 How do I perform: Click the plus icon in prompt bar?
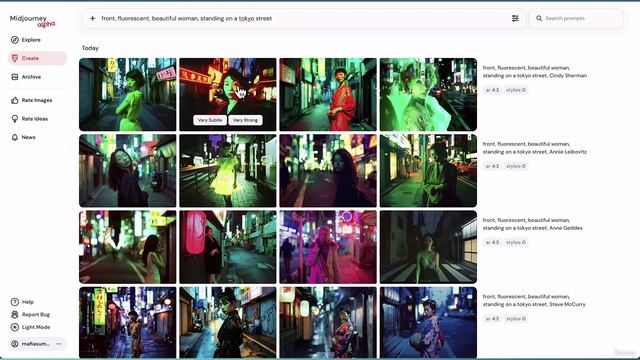93,18
